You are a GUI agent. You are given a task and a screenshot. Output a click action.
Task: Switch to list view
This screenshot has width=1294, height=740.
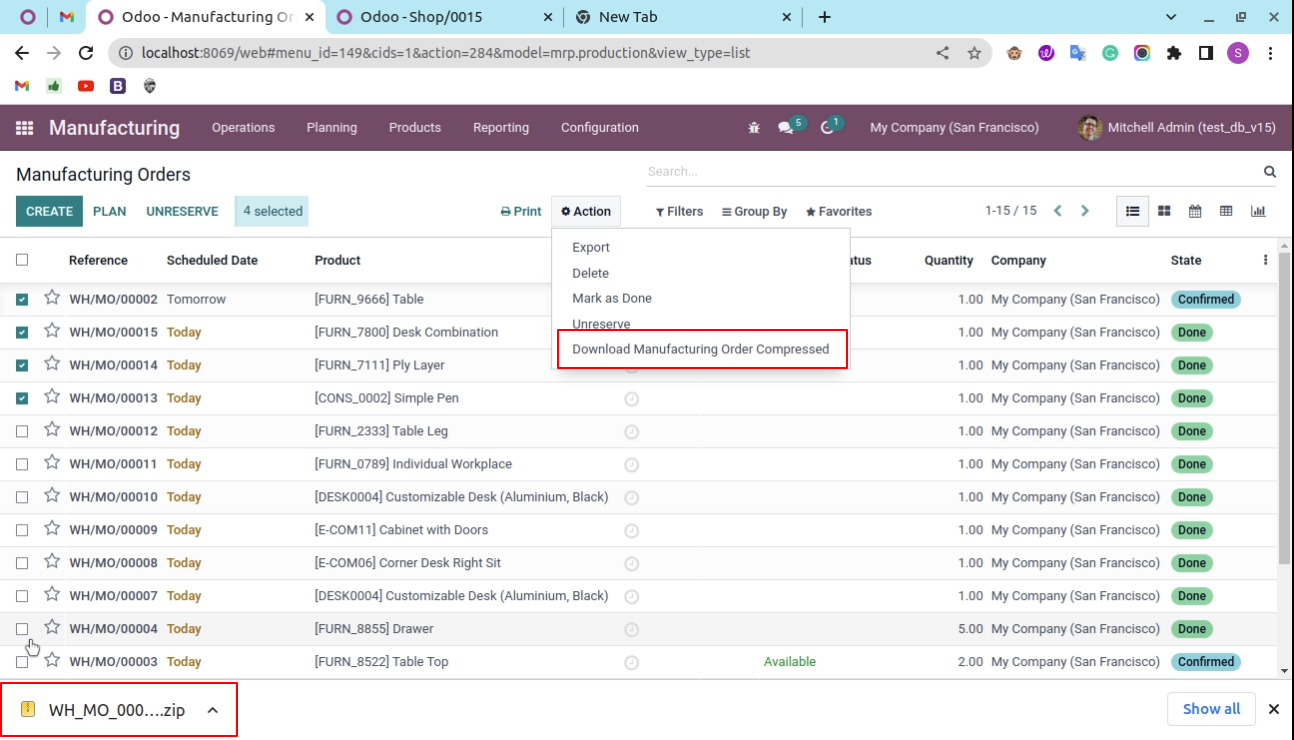pos(1133,211)
